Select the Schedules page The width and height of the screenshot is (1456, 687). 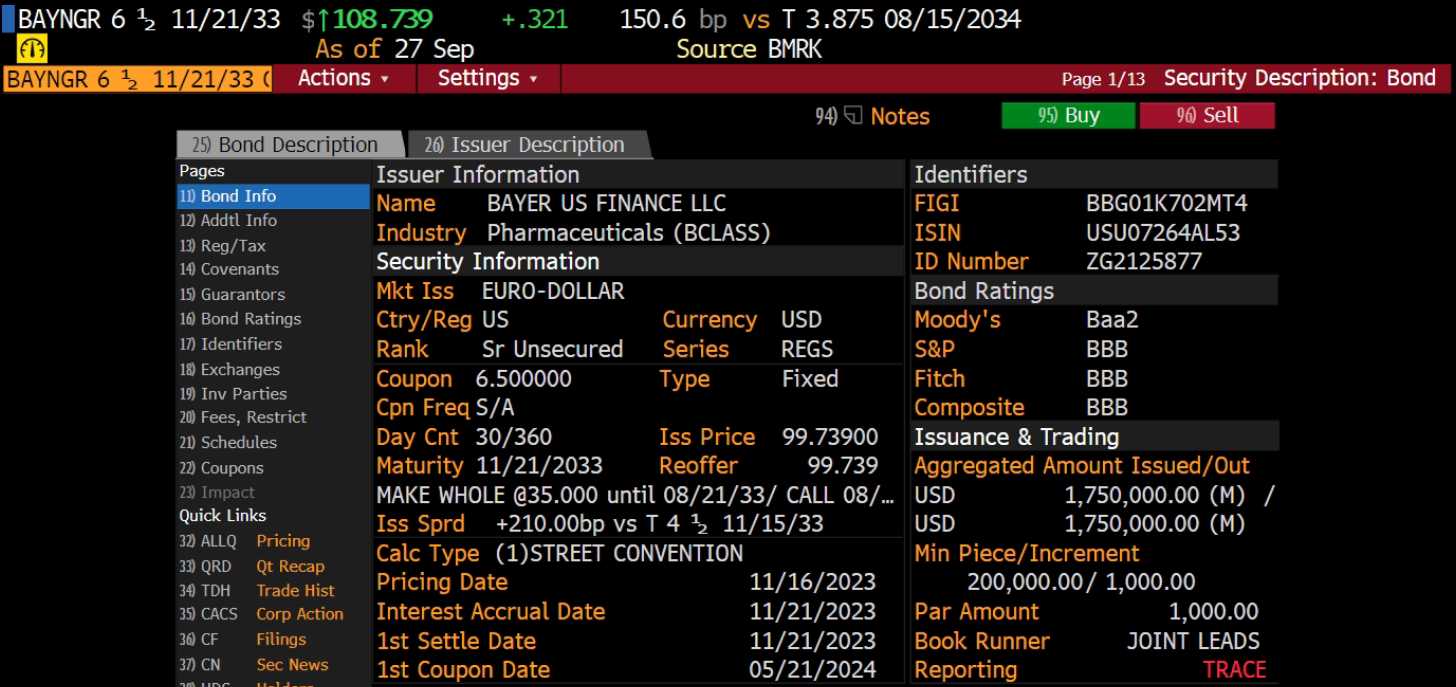273,442
